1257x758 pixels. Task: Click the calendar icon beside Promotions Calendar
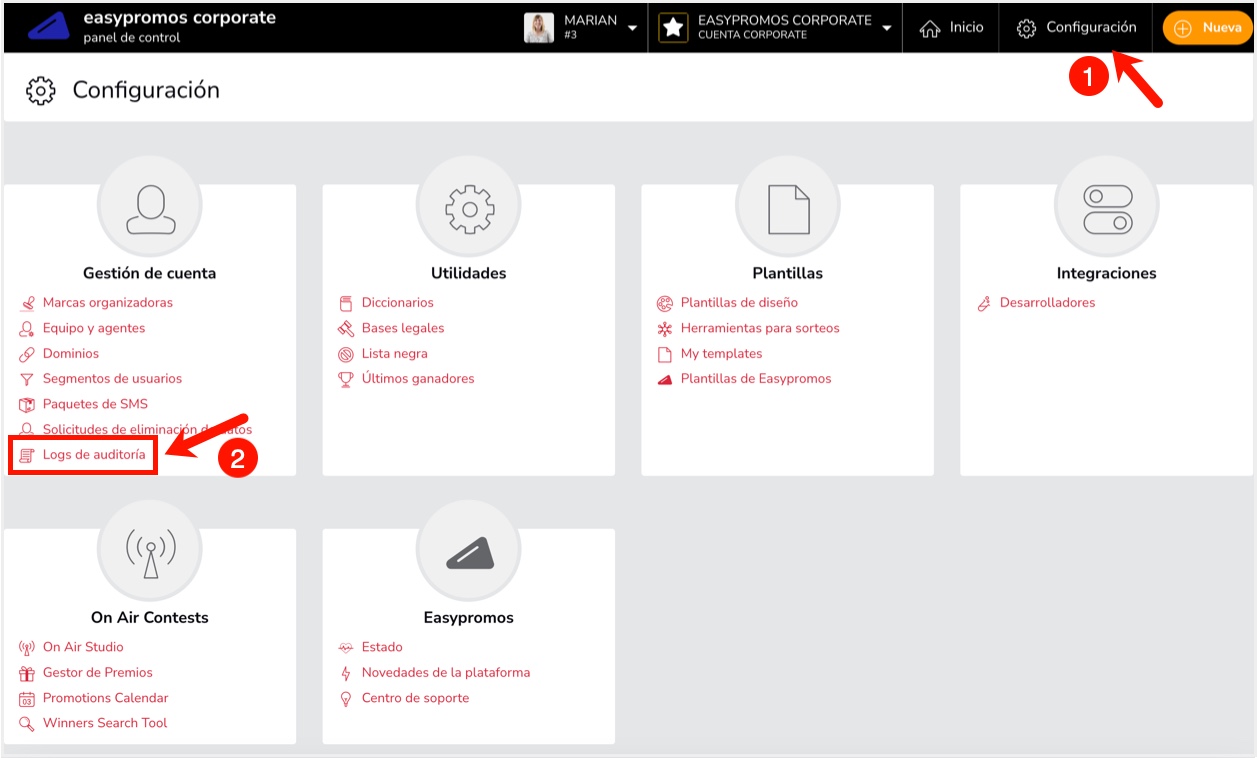[x=27, y=698]
